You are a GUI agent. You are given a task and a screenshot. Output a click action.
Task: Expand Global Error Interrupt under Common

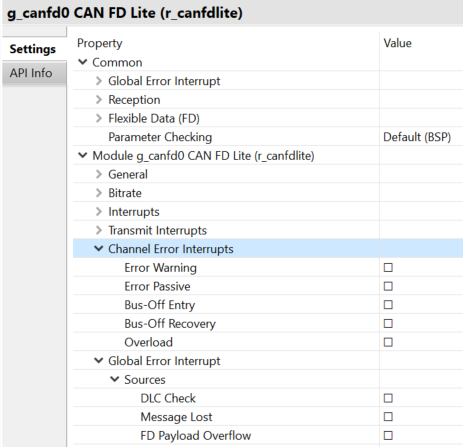pos(98,81)
